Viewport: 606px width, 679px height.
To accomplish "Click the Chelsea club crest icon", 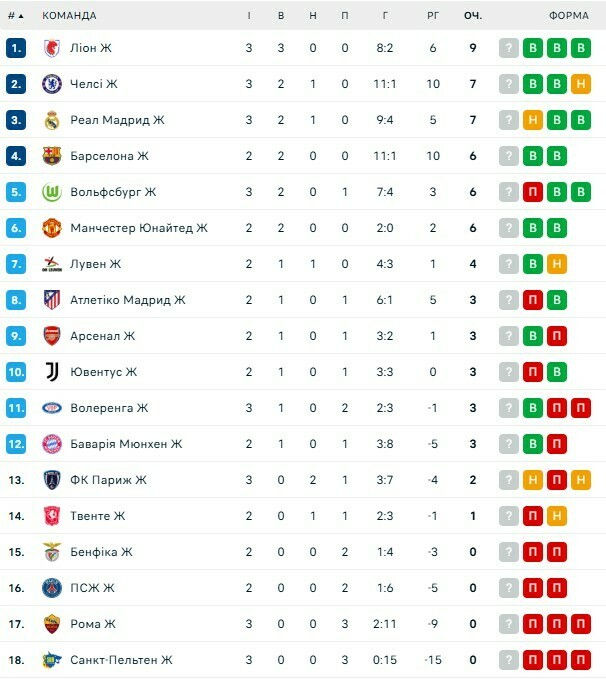I will click(52, 84).
